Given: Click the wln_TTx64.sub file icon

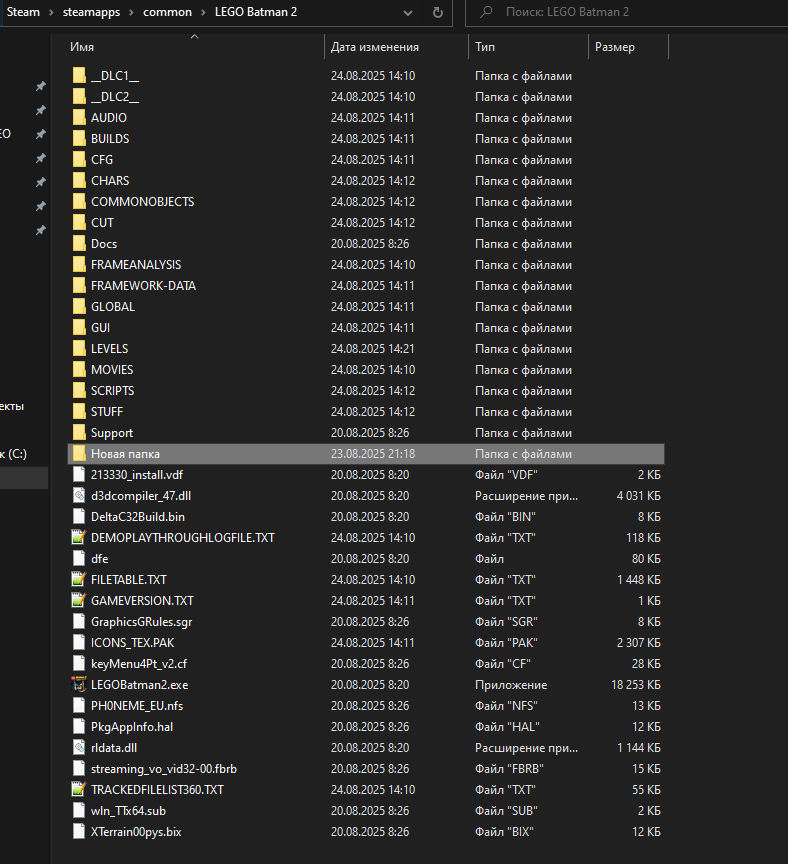Looking at the screenshot, I should [79, 811].
